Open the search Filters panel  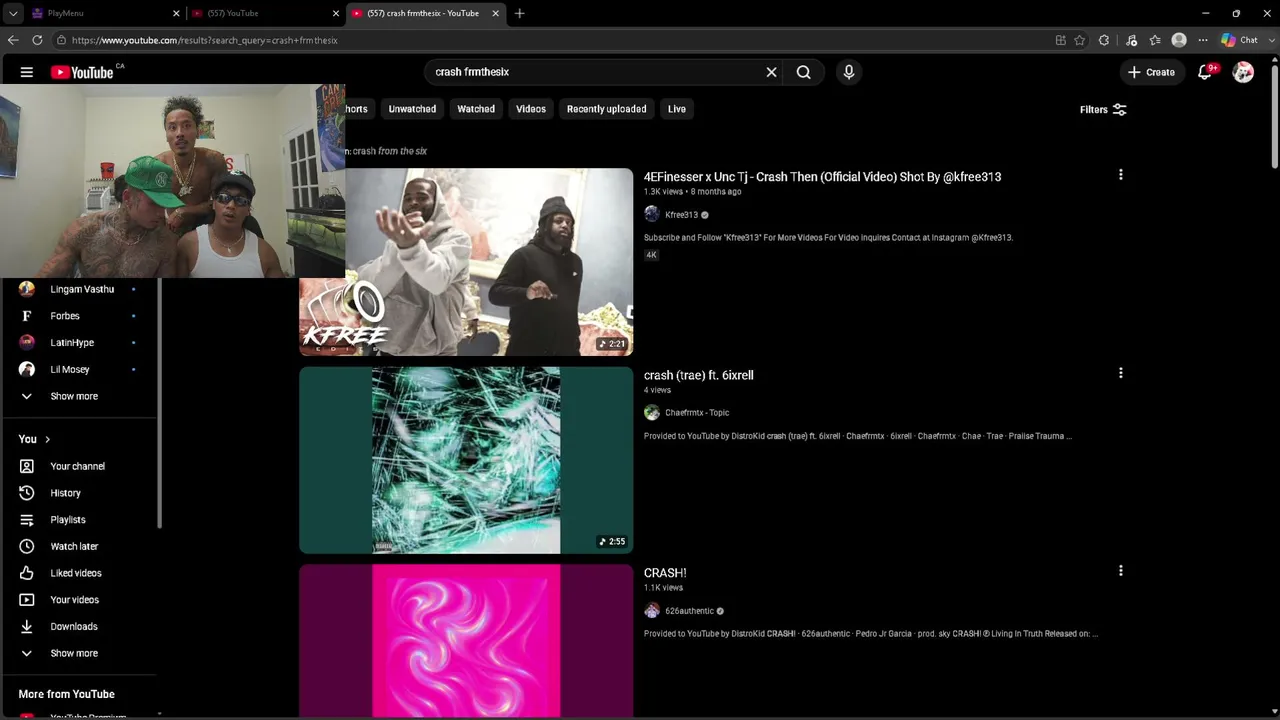(1103, 110)
